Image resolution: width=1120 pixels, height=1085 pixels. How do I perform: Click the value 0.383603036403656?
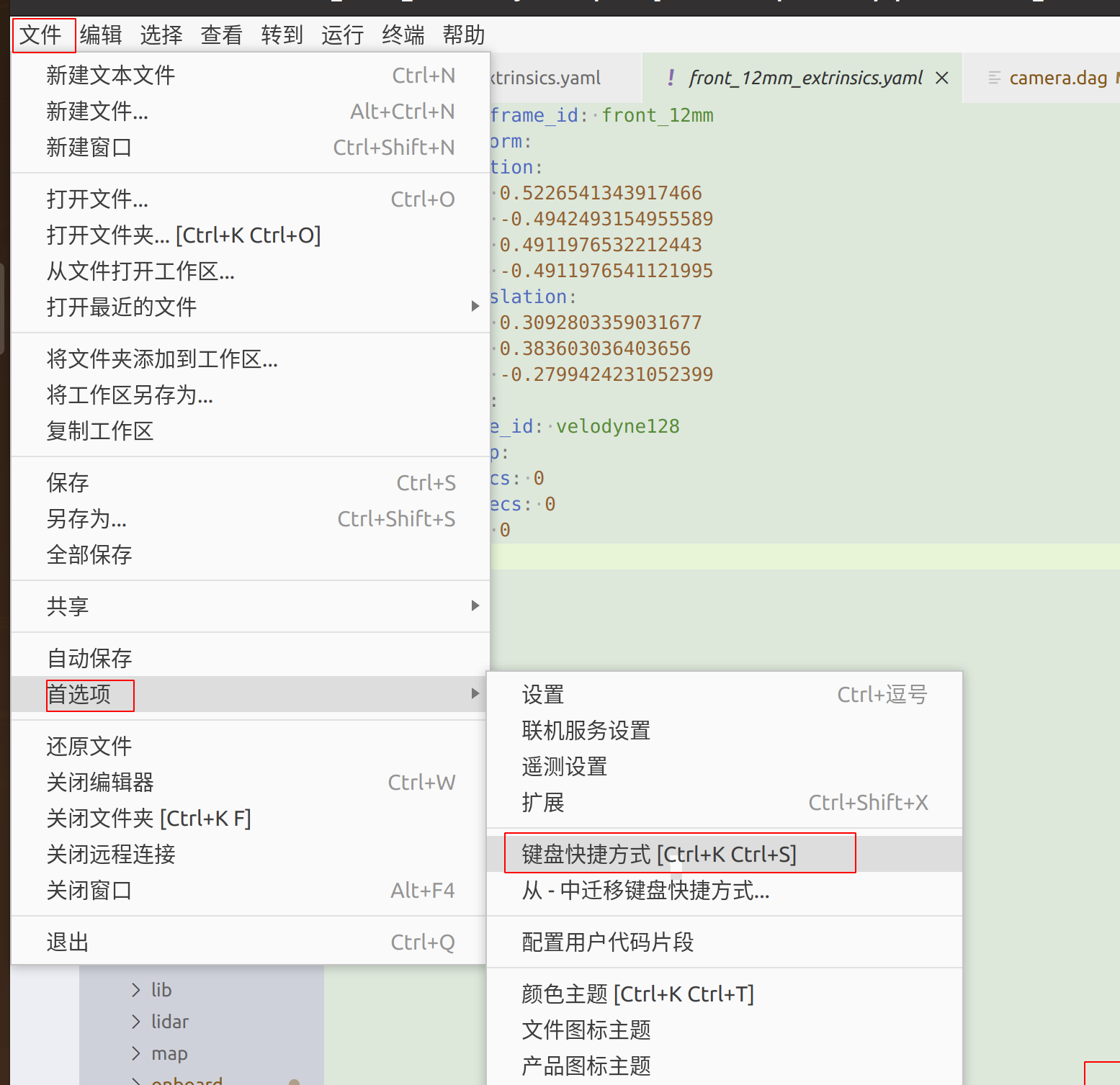pos(595,348)
